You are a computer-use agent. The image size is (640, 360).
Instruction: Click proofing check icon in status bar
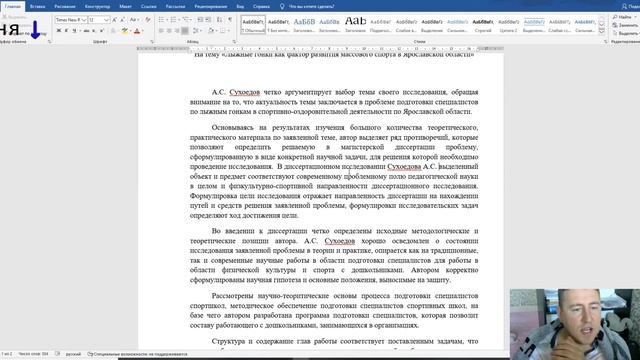(x=58, y=354)
